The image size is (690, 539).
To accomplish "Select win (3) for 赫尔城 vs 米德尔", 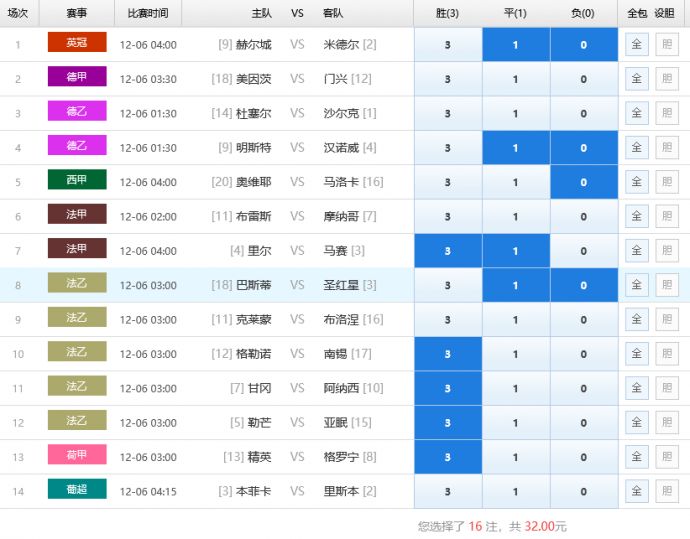I will pyautogui.click(x=447, y=45).
